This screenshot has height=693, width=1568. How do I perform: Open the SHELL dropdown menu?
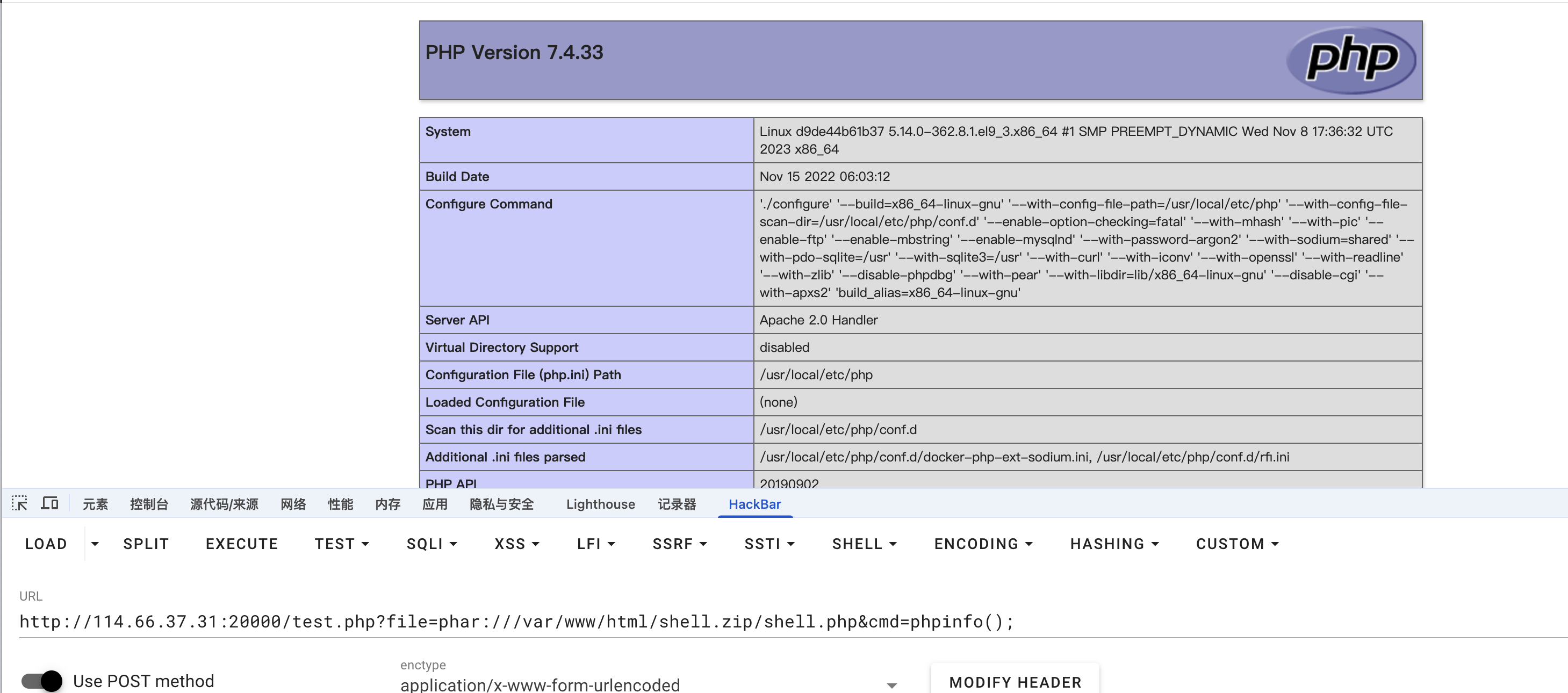864,543
